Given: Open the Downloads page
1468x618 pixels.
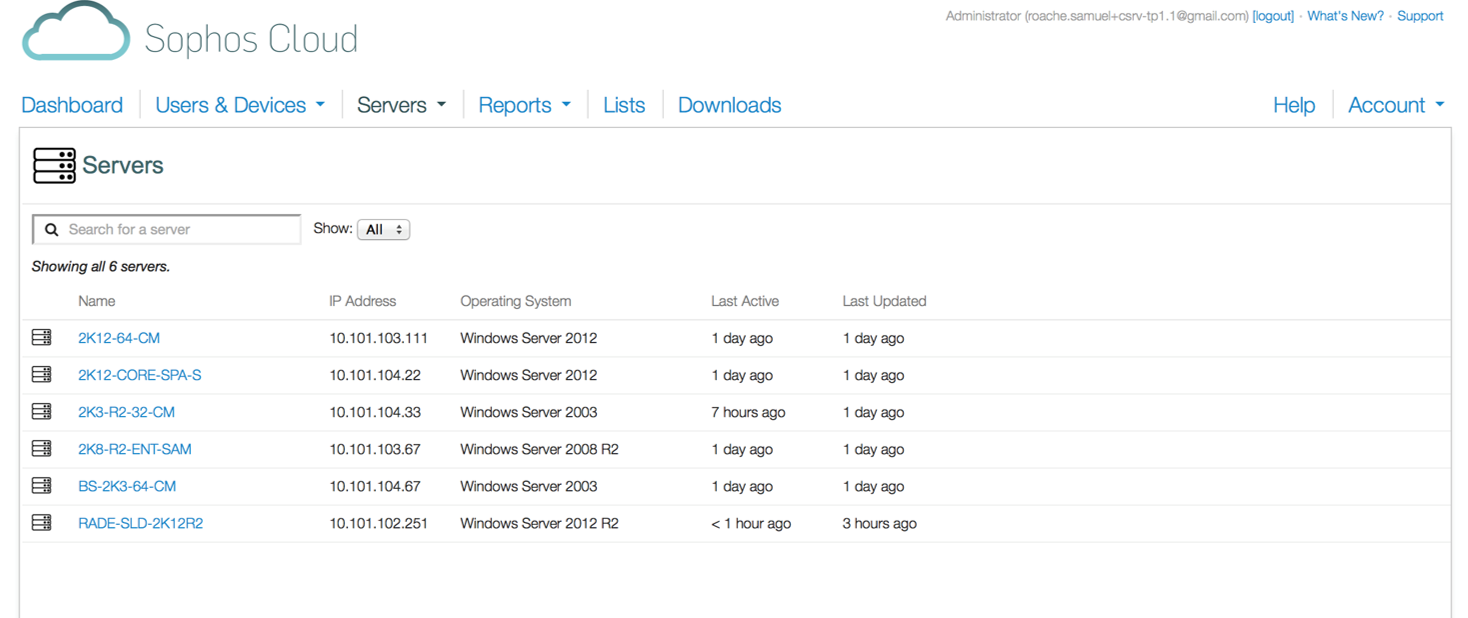Looking at the screenshot, I should pos(729,105).
